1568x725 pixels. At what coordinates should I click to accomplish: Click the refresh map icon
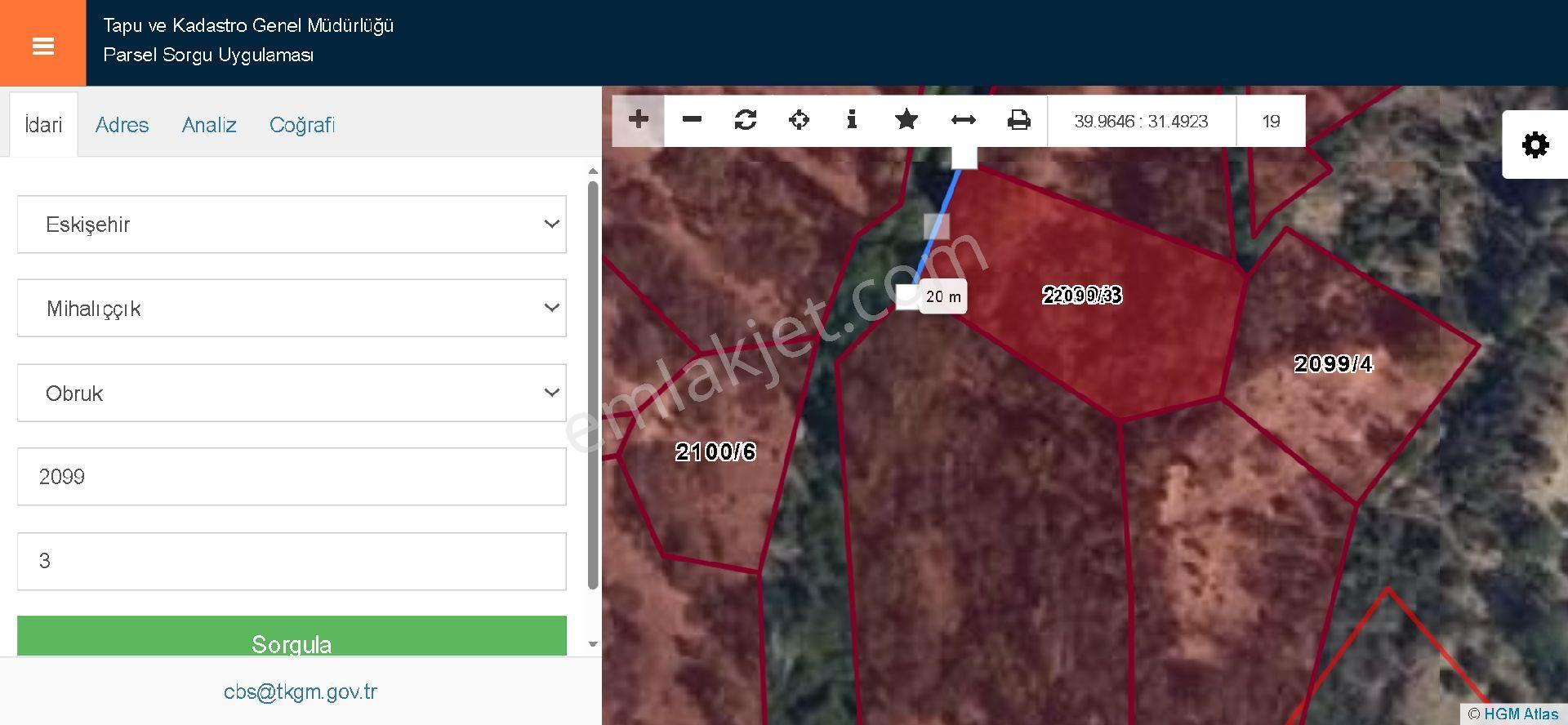(746, 120)
